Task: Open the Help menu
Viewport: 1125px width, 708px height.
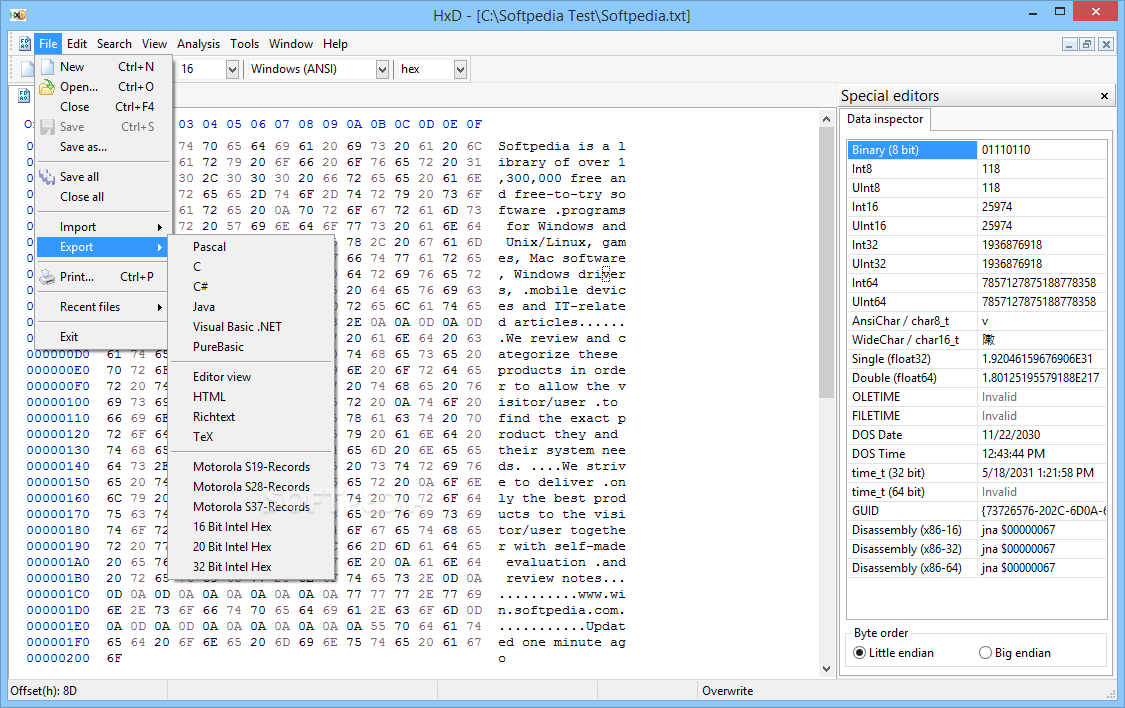Action: tap(335, 44)
